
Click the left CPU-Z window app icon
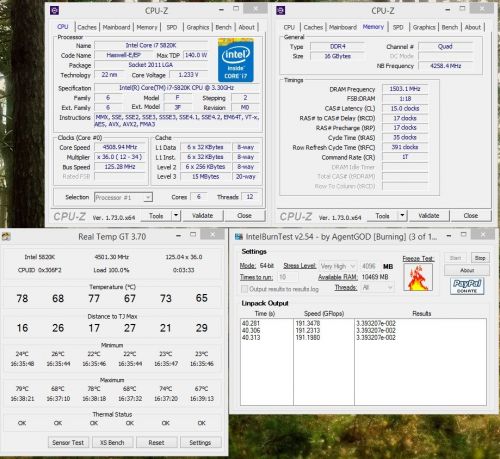pos(55,10)
